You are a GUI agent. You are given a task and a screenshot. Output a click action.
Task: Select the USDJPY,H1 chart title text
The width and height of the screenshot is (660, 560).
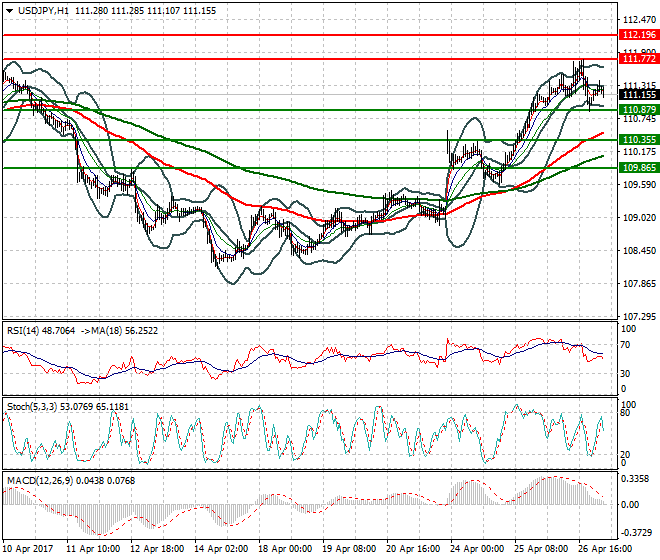43,11
